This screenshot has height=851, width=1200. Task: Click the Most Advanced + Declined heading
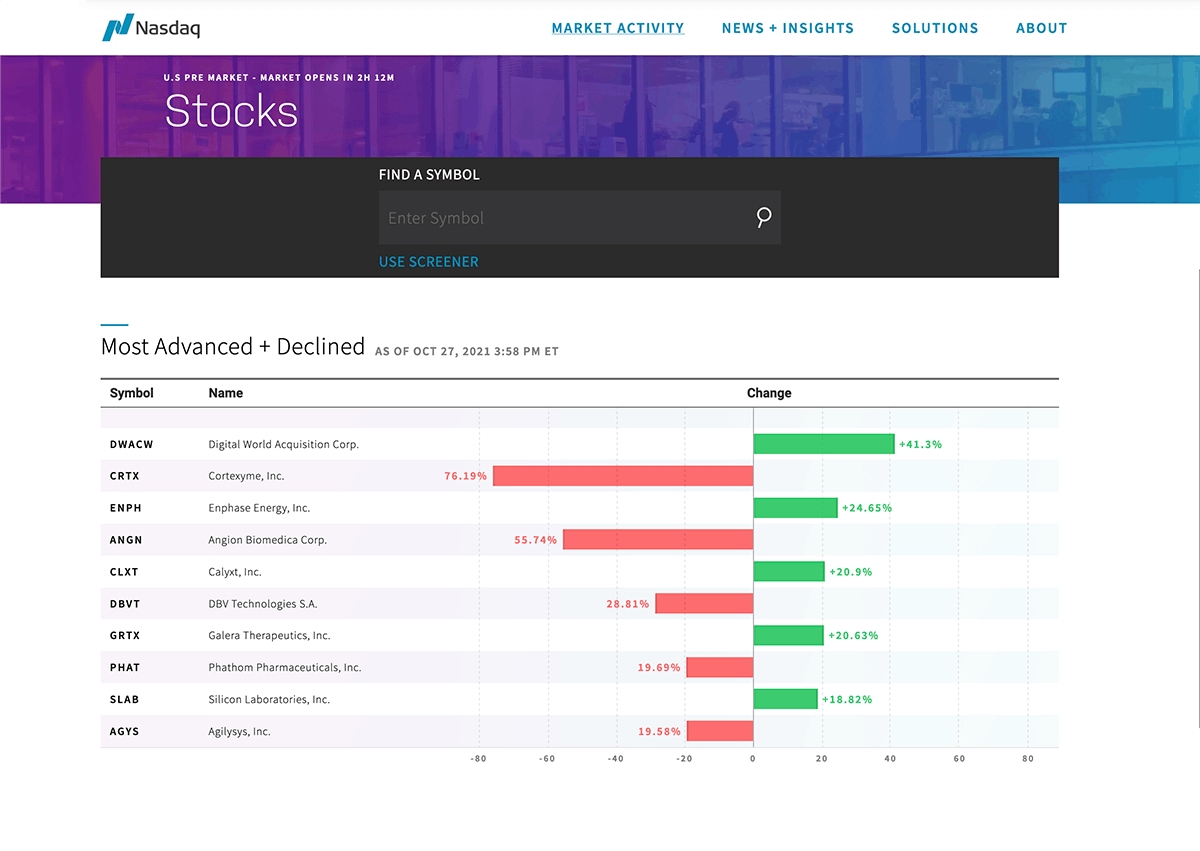[233, 347]
